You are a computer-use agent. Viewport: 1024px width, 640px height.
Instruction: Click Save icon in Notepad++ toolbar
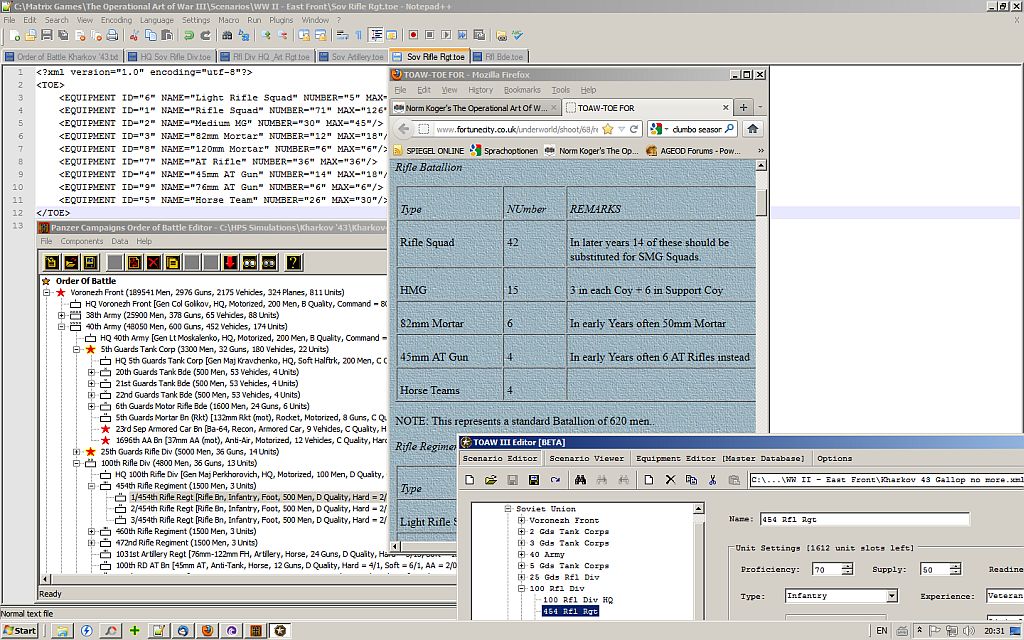tap(46, 35)
